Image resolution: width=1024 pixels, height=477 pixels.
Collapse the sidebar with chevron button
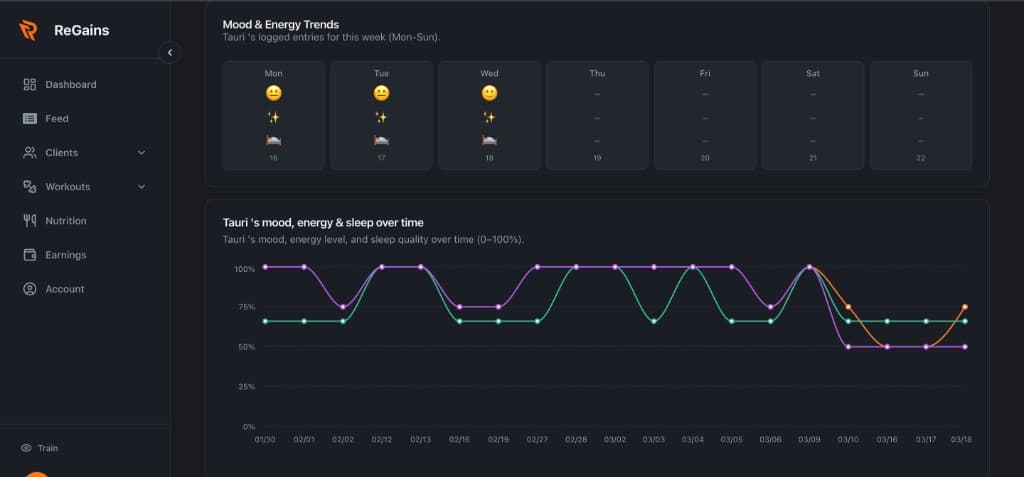coord(170,52)
